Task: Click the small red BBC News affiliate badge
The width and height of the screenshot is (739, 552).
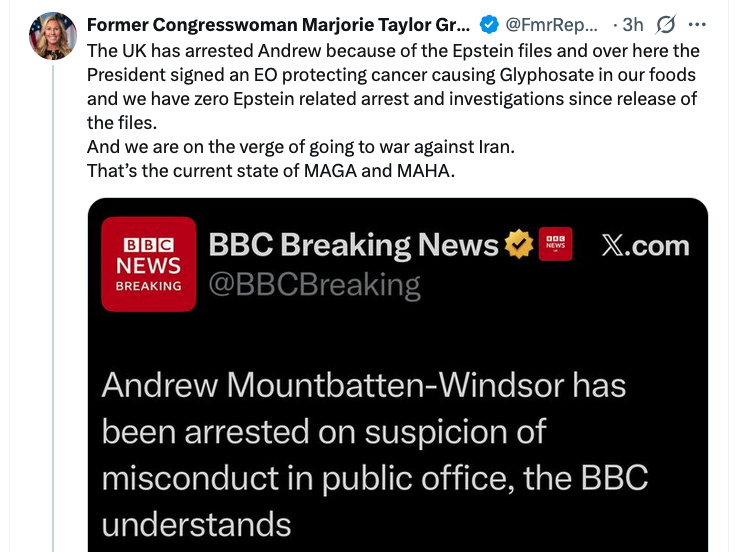Action: [556, 244]
